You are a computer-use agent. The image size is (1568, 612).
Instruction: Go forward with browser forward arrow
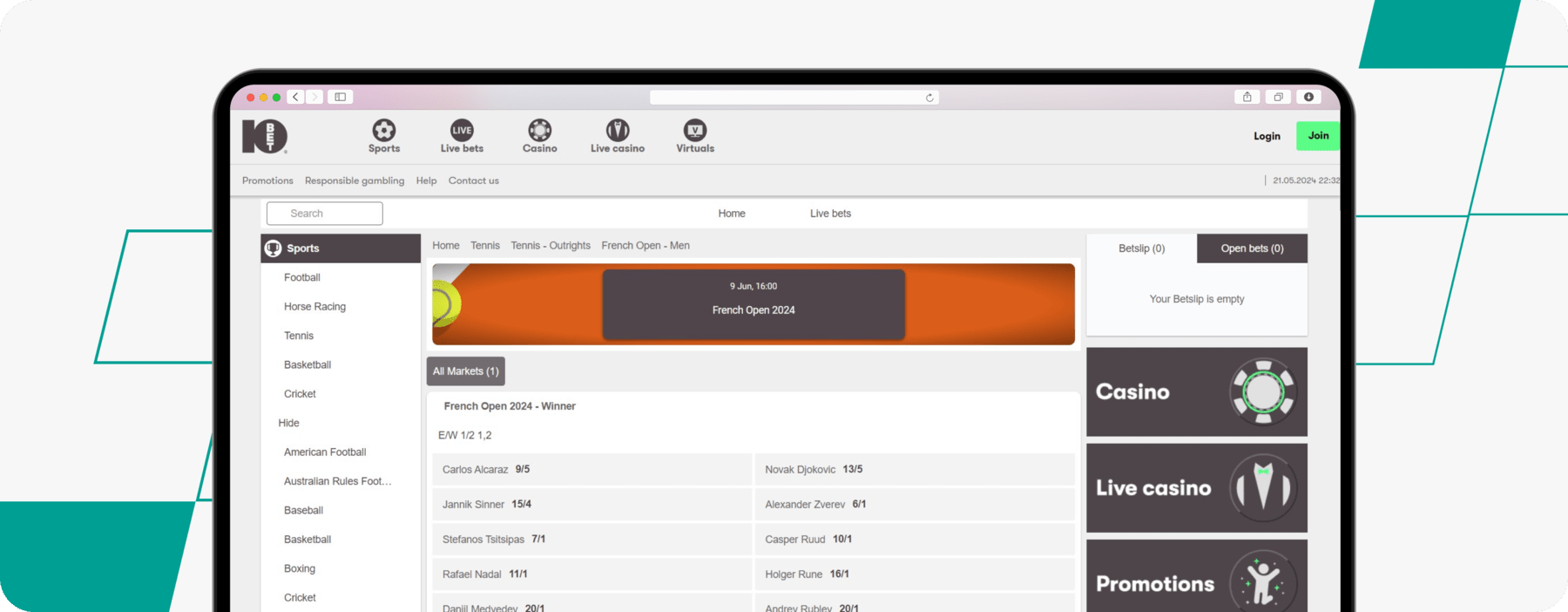tap(314, 97)
